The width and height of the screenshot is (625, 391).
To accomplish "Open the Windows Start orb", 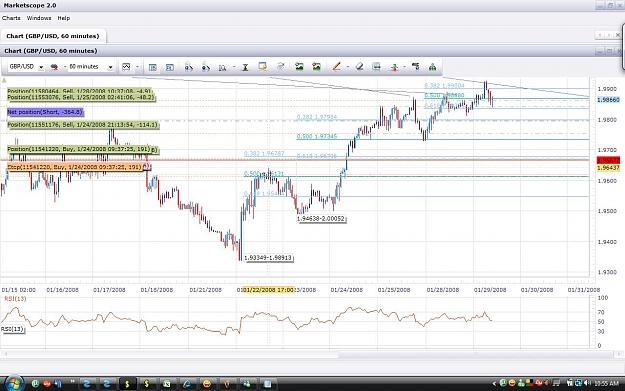I will (13, 383).
